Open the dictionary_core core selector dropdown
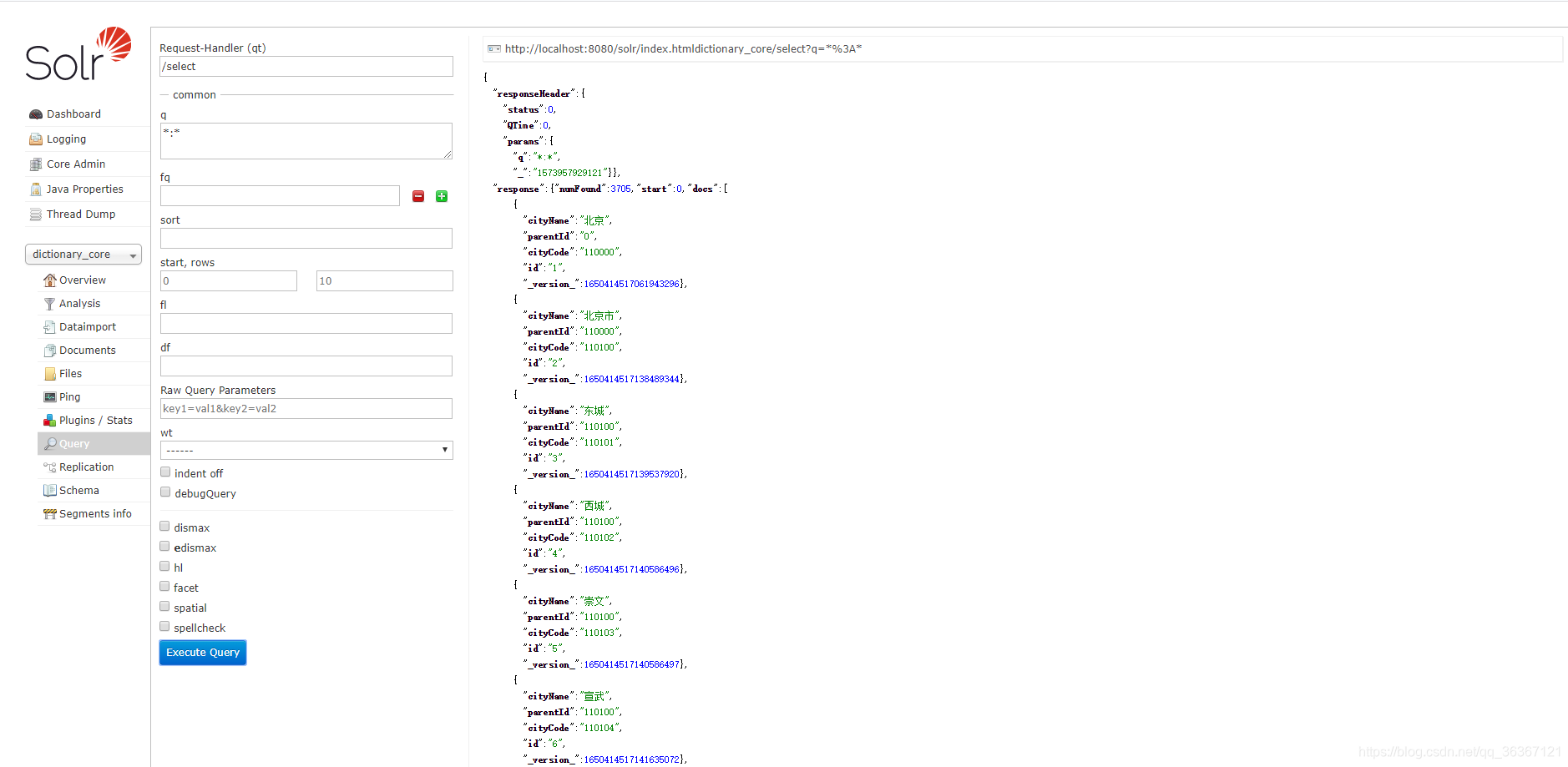Image resolution: width=1568 pixels, height=767 pixels. pyautogui.click(x=83, y=255)
